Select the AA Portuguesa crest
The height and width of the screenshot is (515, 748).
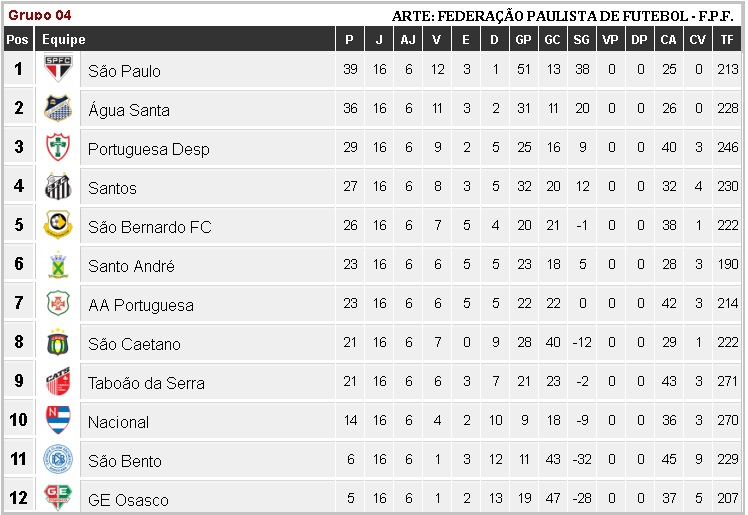57,304
